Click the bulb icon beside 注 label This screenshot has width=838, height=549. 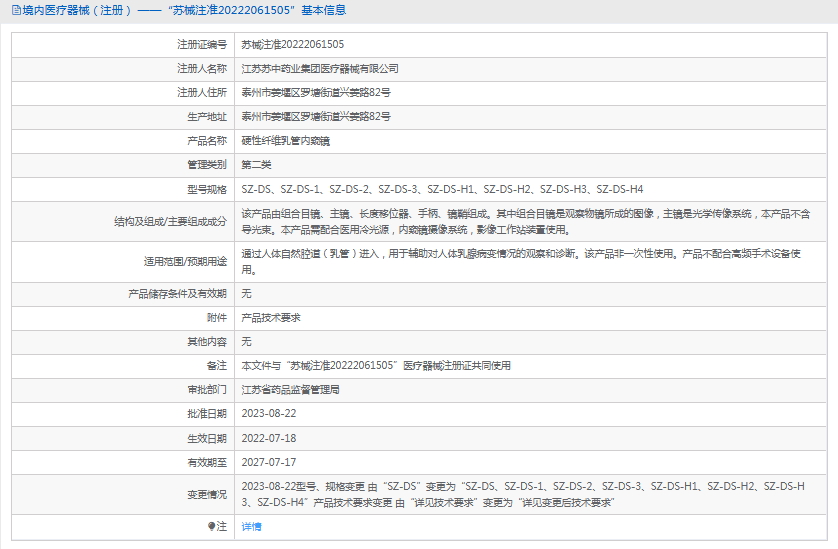coord(212,527)
